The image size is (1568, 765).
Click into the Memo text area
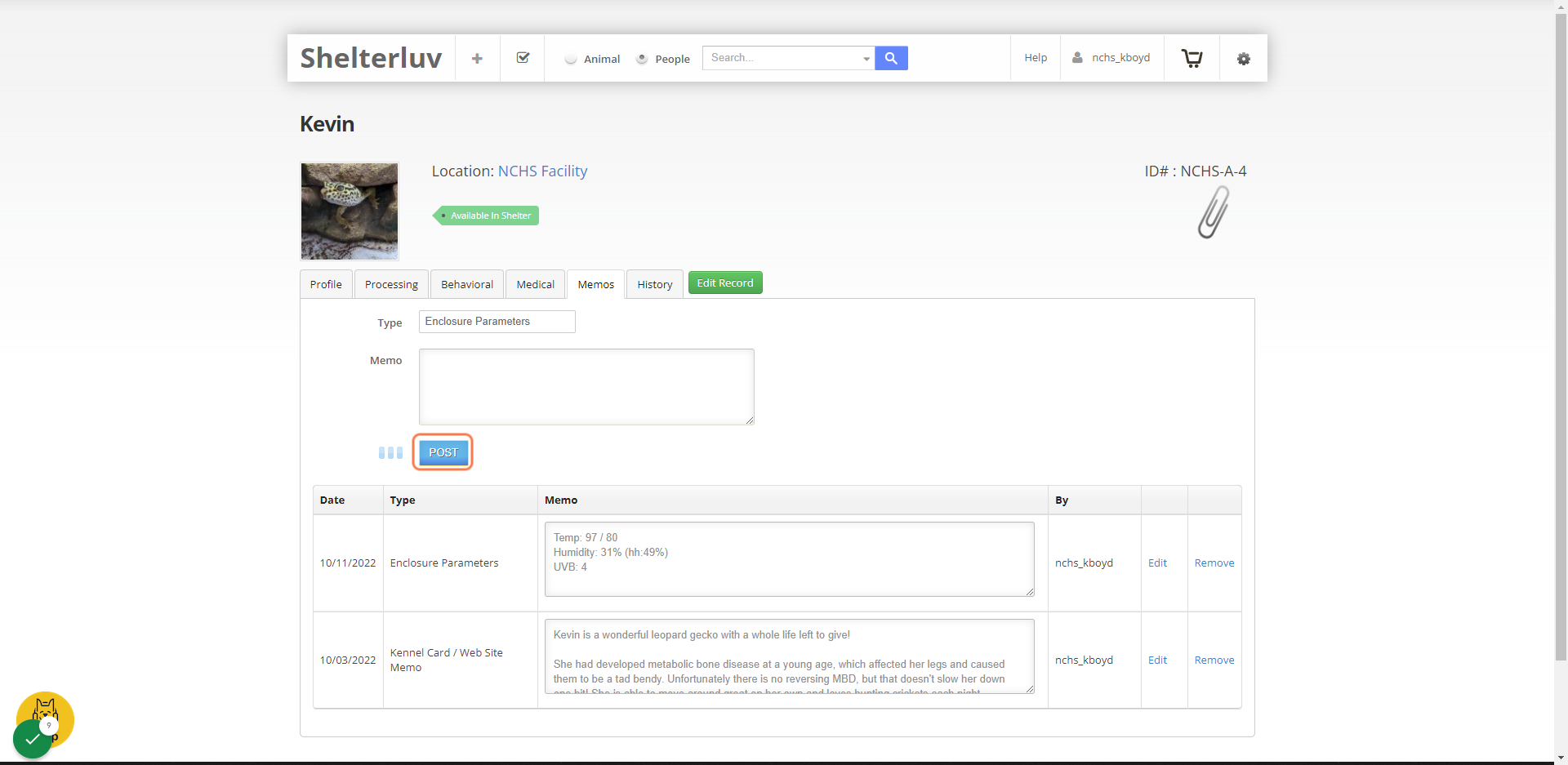586,387
